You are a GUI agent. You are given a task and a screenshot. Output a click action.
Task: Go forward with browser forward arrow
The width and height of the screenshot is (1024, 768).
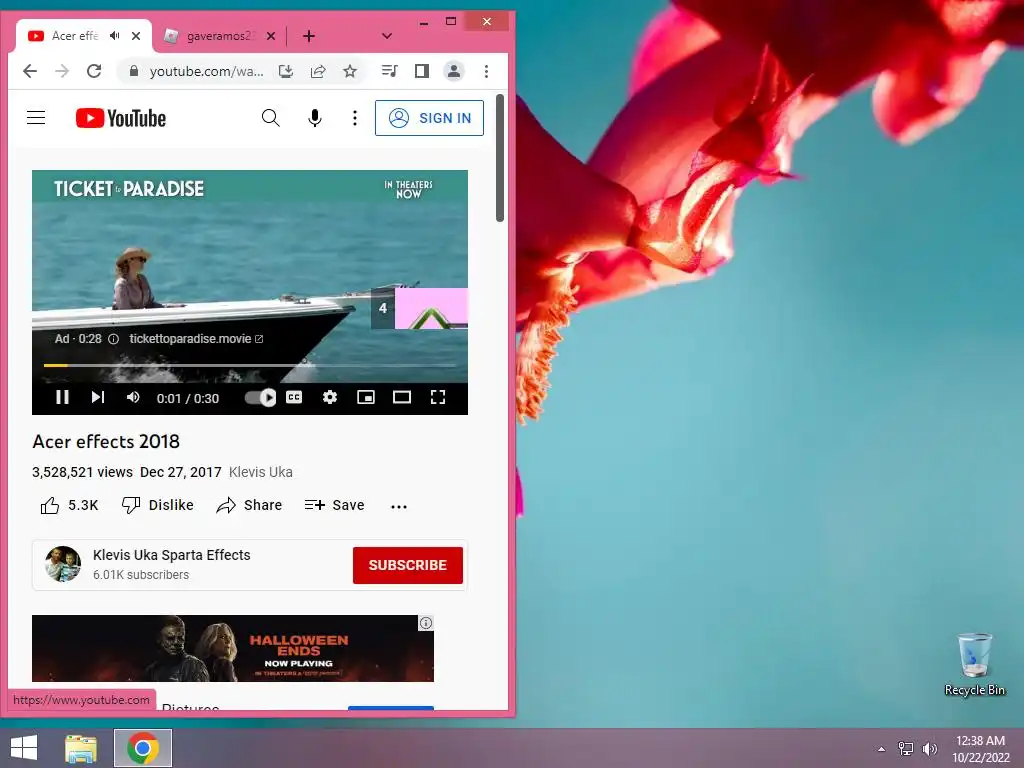tap(62, 71)
